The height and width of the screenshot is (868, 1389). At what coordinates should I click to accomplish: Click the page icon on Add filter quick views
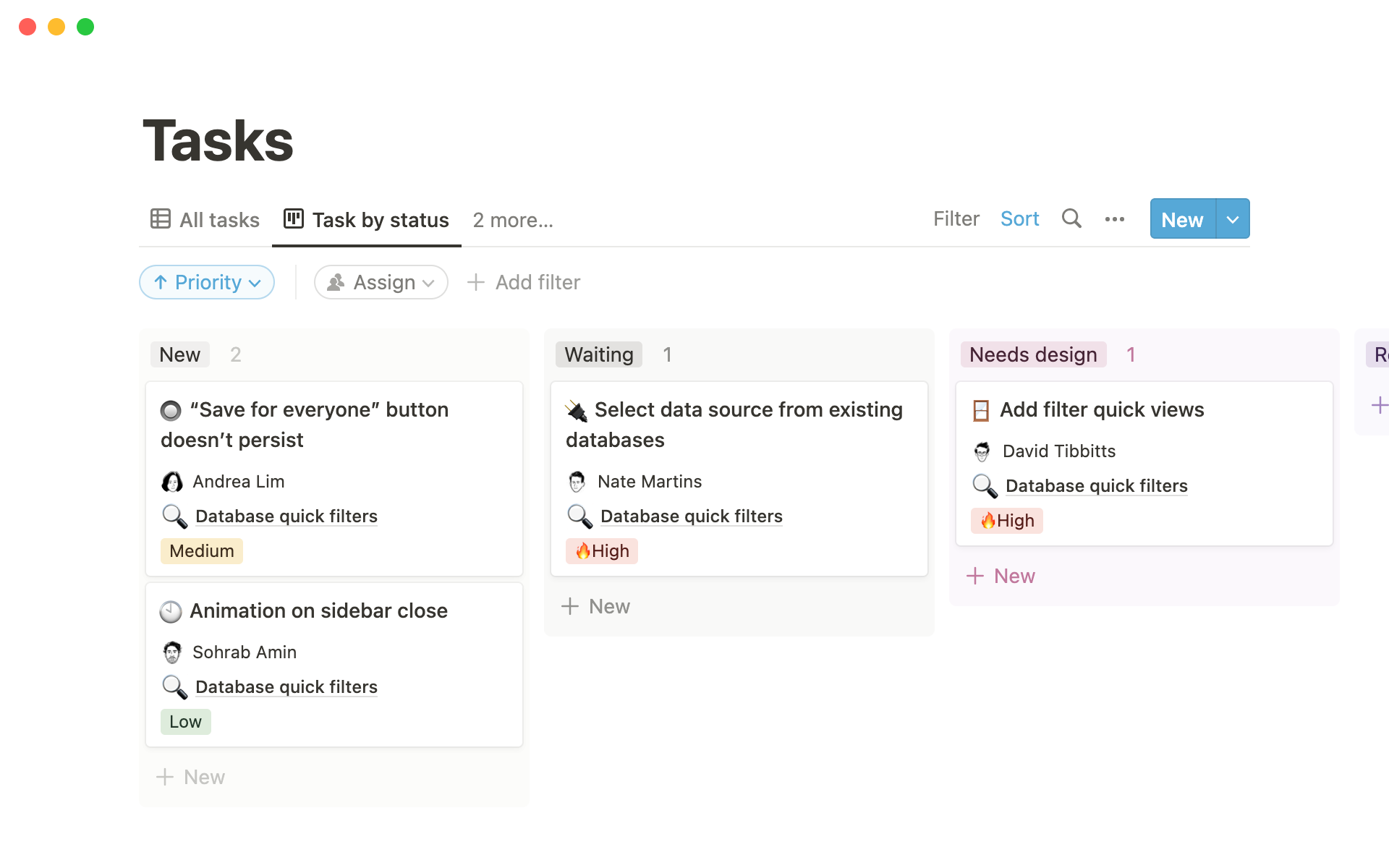(x=981, y=411)
